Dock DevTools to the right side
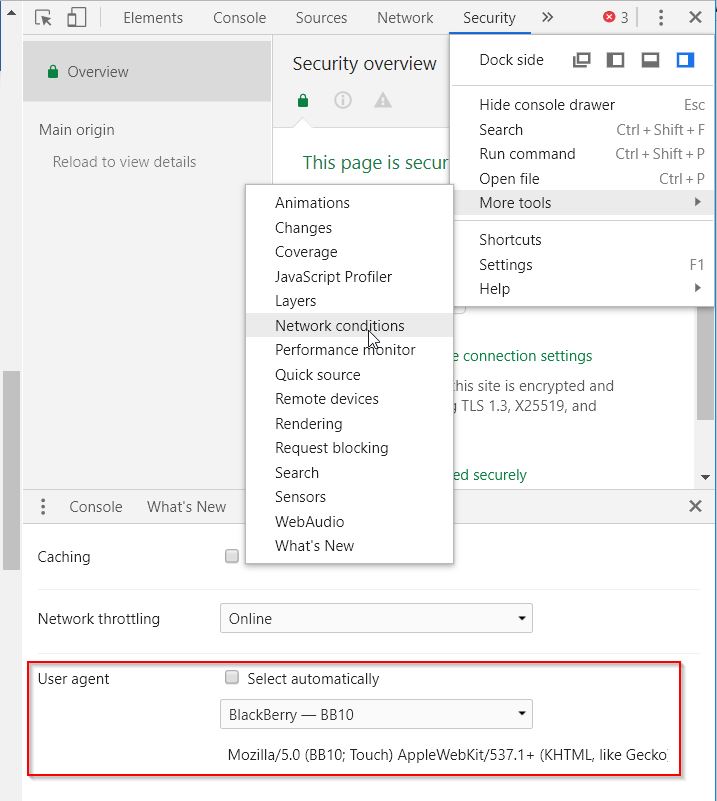717x801 pixels. tap(685, 60)
